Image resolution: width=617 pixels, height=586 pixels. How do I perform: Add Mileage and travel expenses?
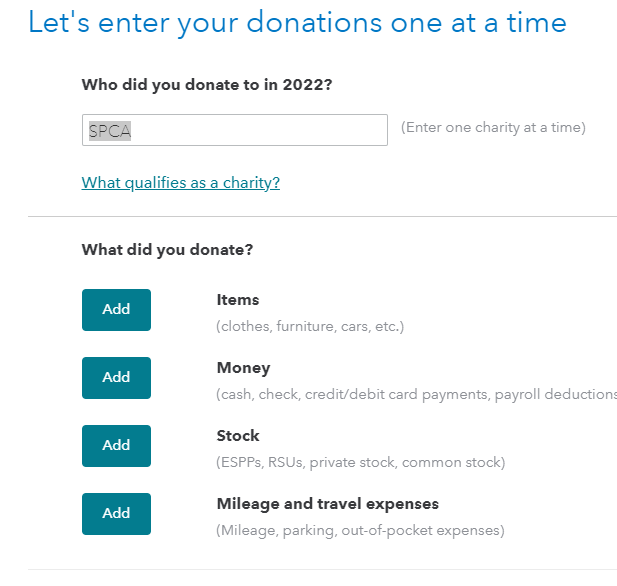116,514
